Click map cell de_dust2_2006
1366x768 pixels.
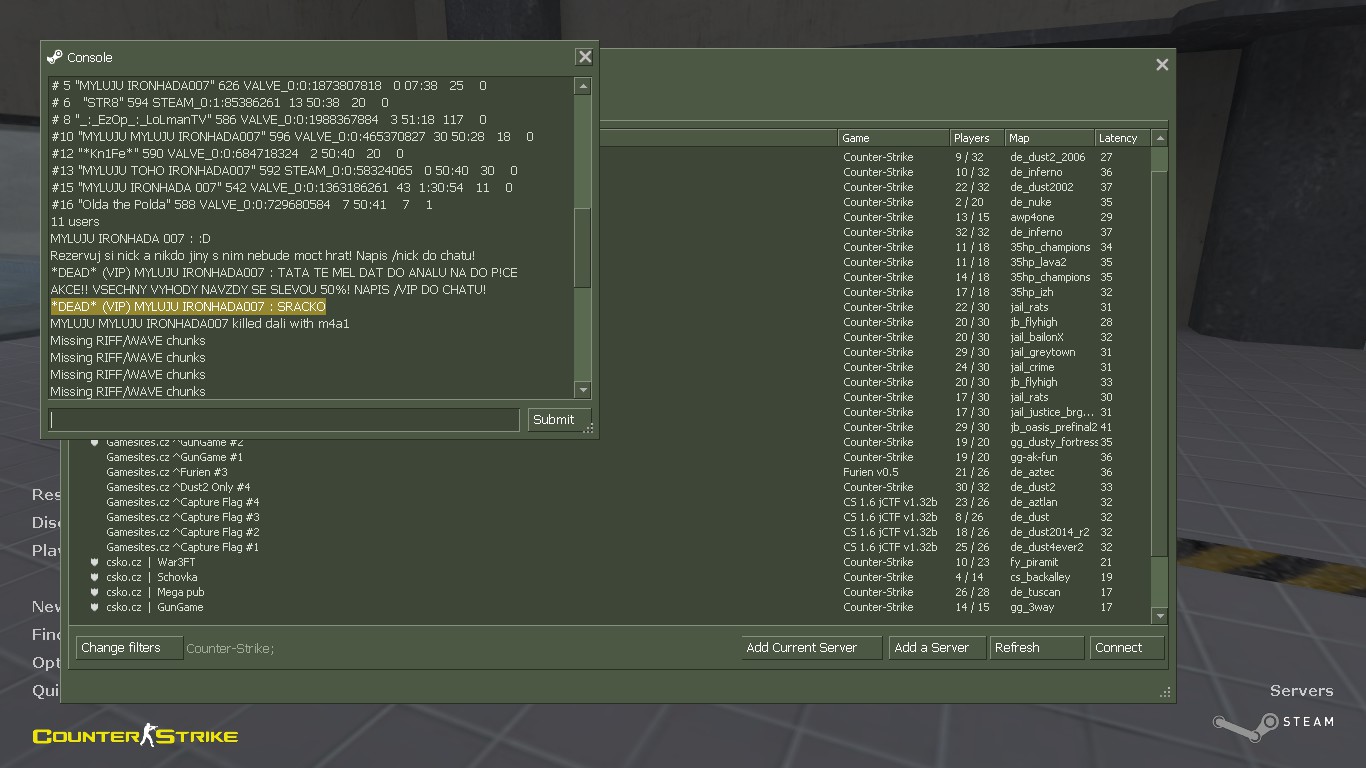pos(1047,157)
